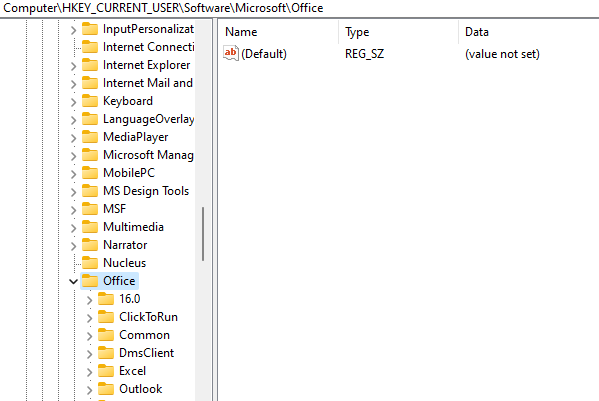Expand the Multimedia key
The width and height of the screenshot is (599, 401).
point(73,228)
